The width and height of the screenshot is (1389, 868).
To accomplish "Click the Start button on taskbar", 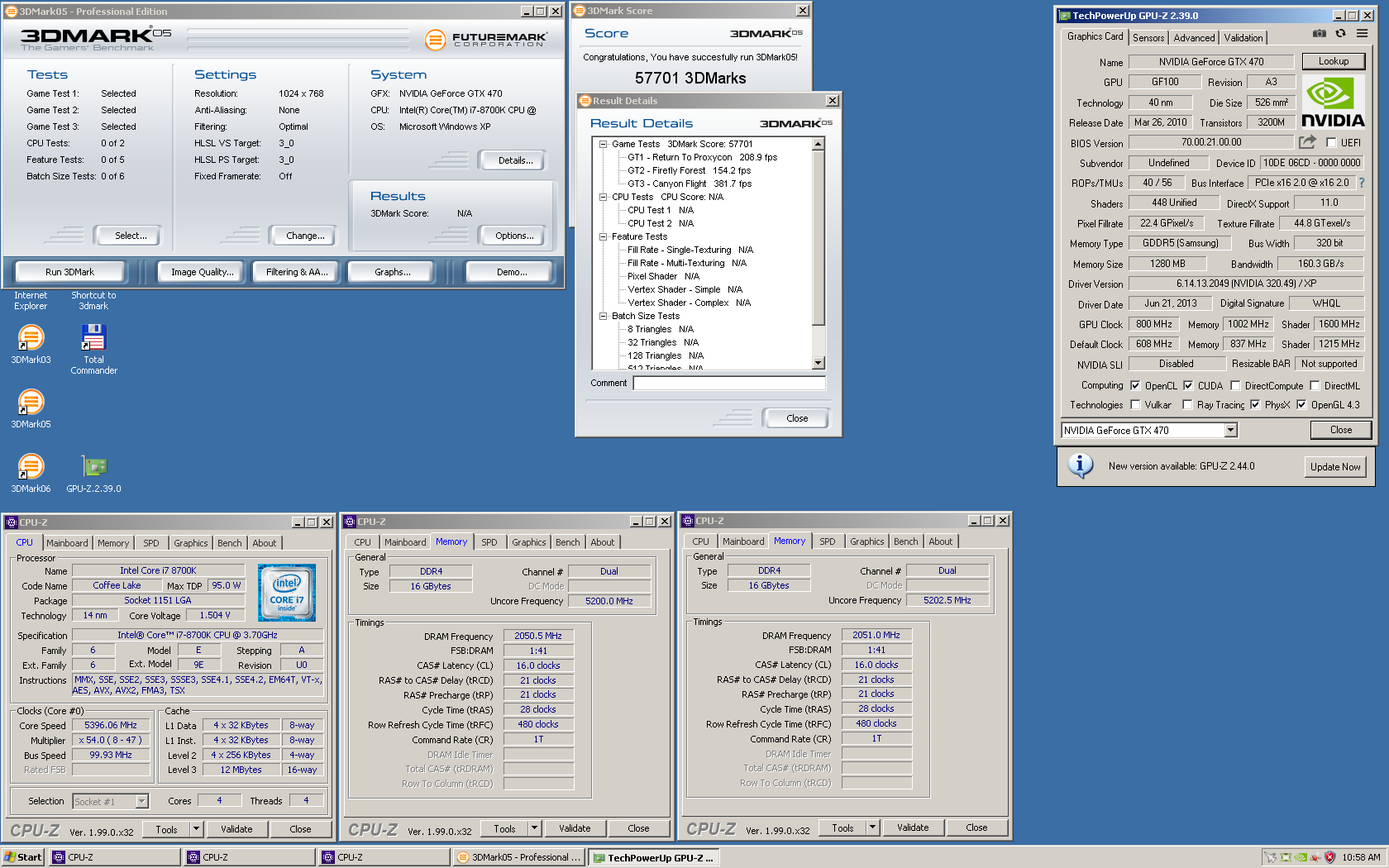I will [x=23, y=857].
